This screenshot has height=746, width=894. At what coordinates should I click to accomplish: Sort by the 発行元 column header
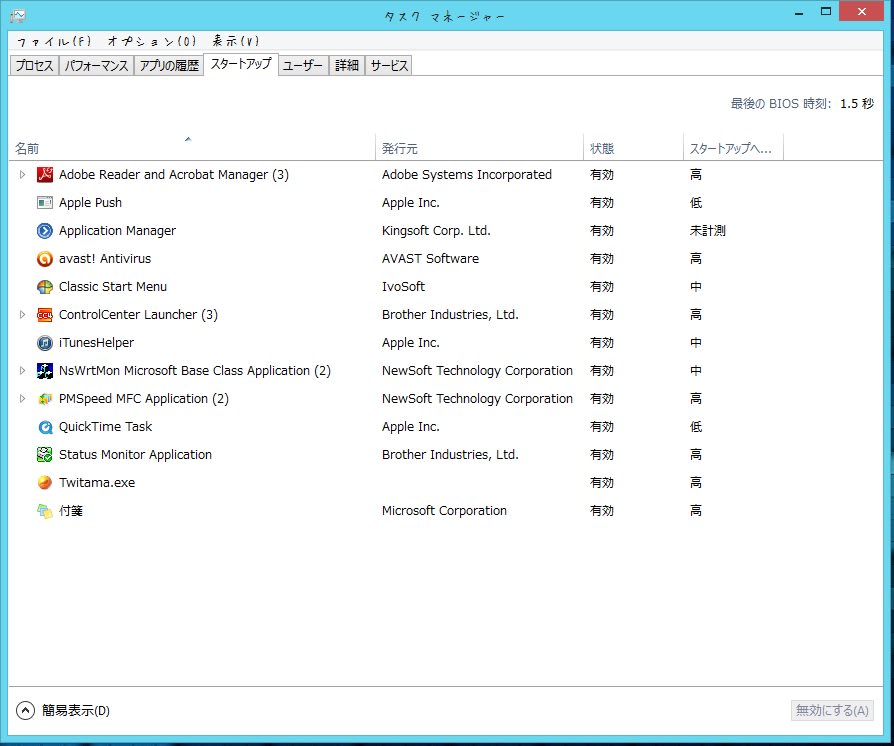click(x=479, y=147)
